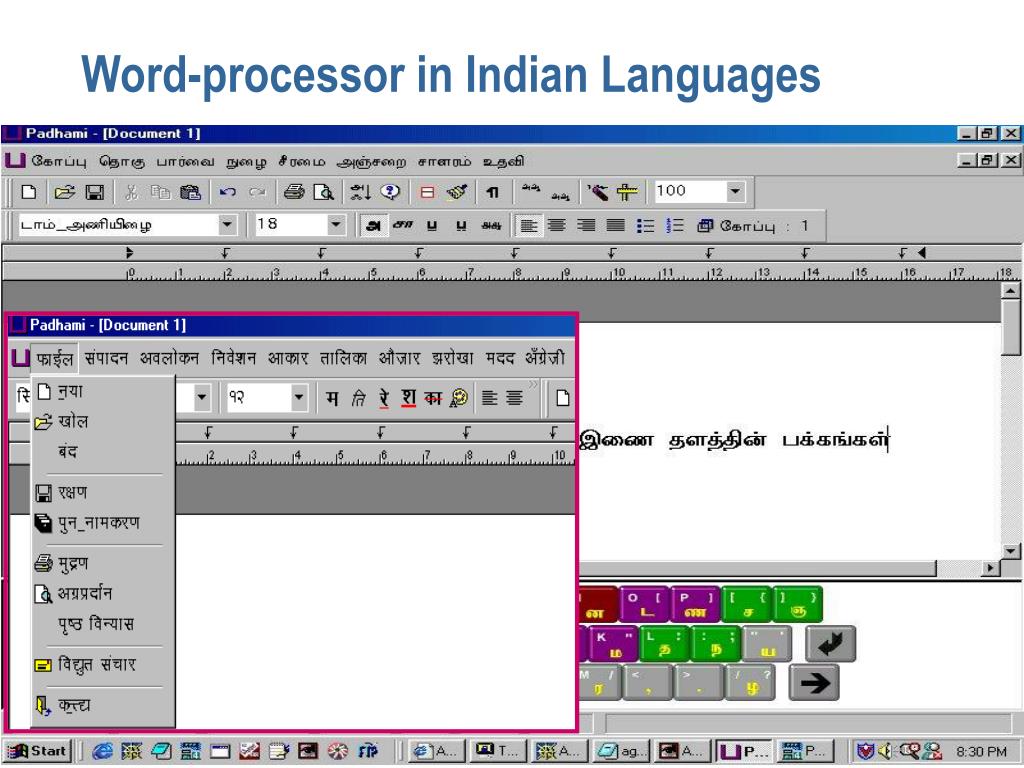The image size is (1024, 768).
Task: Click the paintbrush format icon
Action: click(457, 192)
